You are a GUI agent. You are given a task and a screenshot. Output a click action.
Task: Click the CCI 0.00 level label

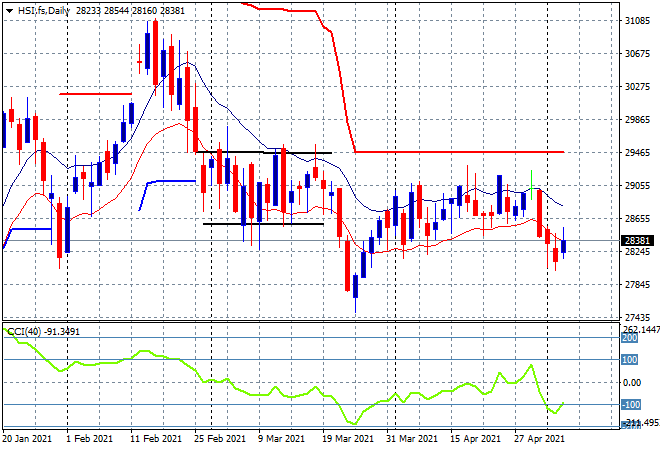632,382
